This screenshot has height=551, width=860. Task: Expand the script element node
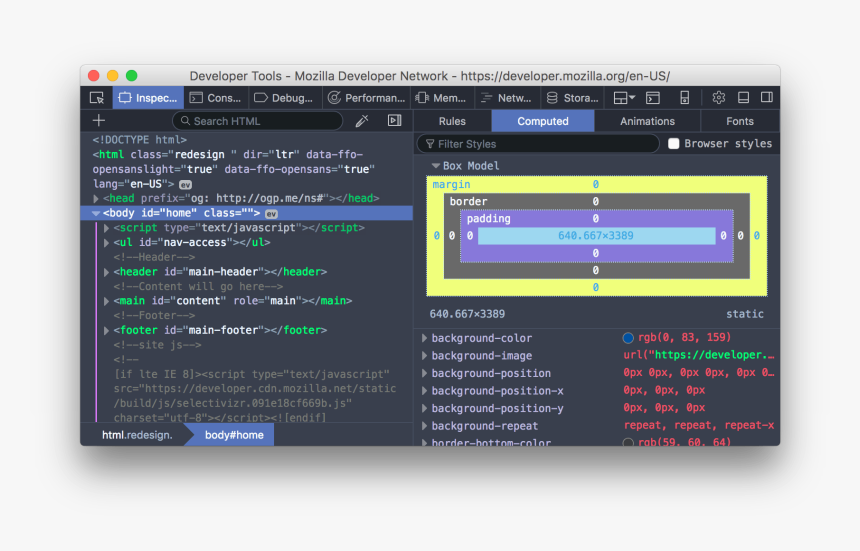(x=106, y=228)
